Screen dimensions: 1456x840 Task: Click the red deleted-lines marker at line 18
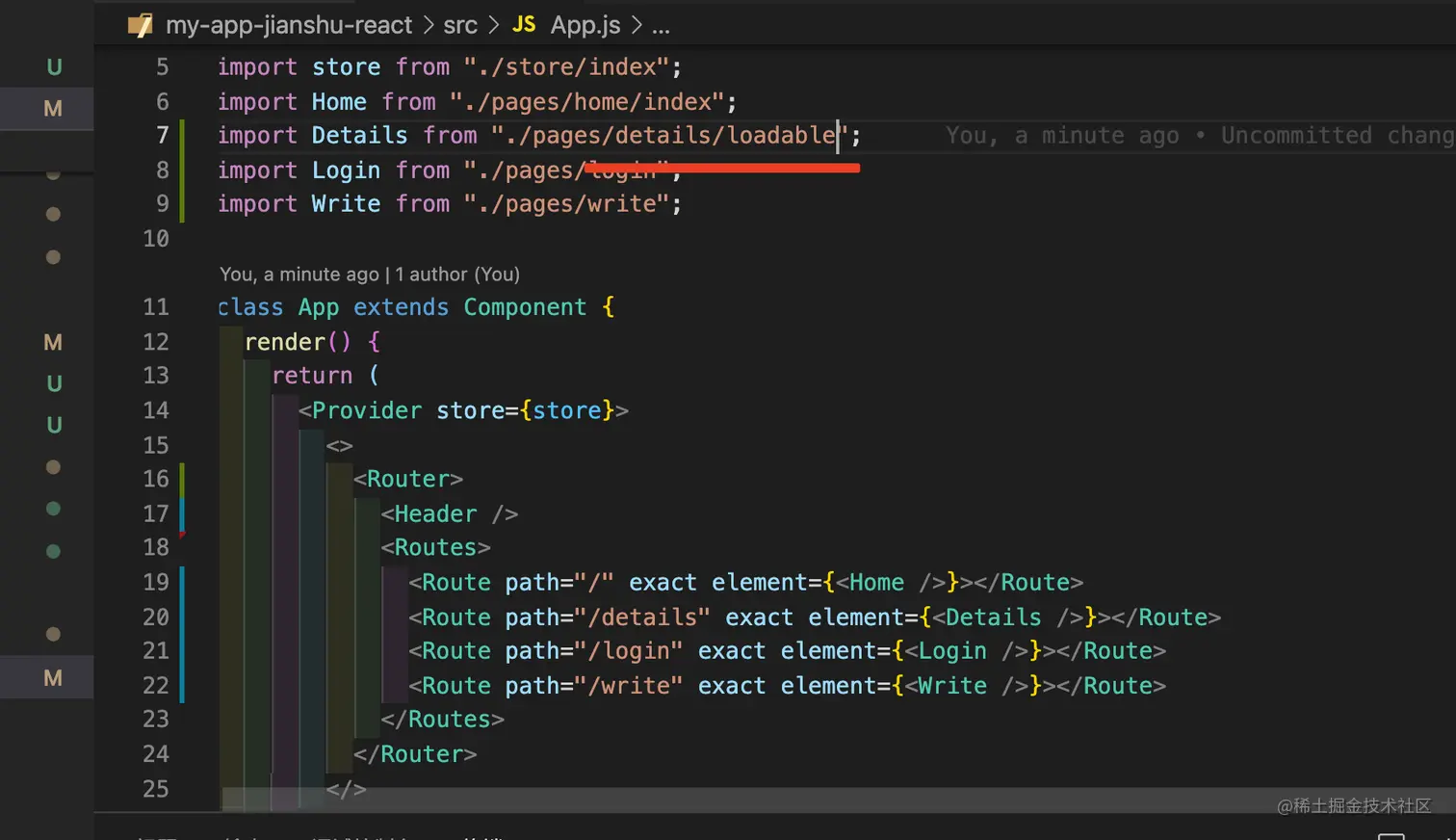coord(182,536)
